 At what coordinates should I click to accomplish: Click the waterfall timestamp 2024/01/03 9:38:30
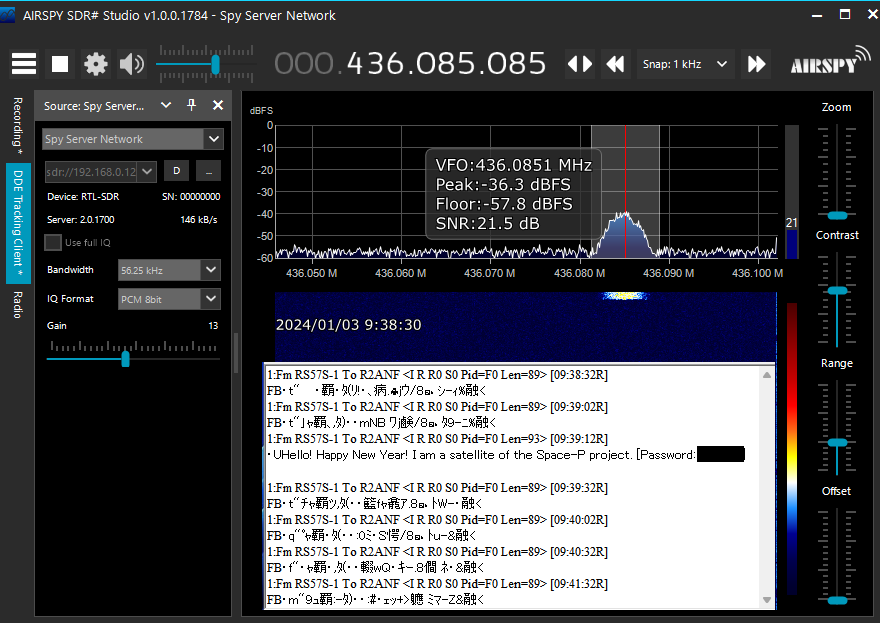click(x=349, y=325)
